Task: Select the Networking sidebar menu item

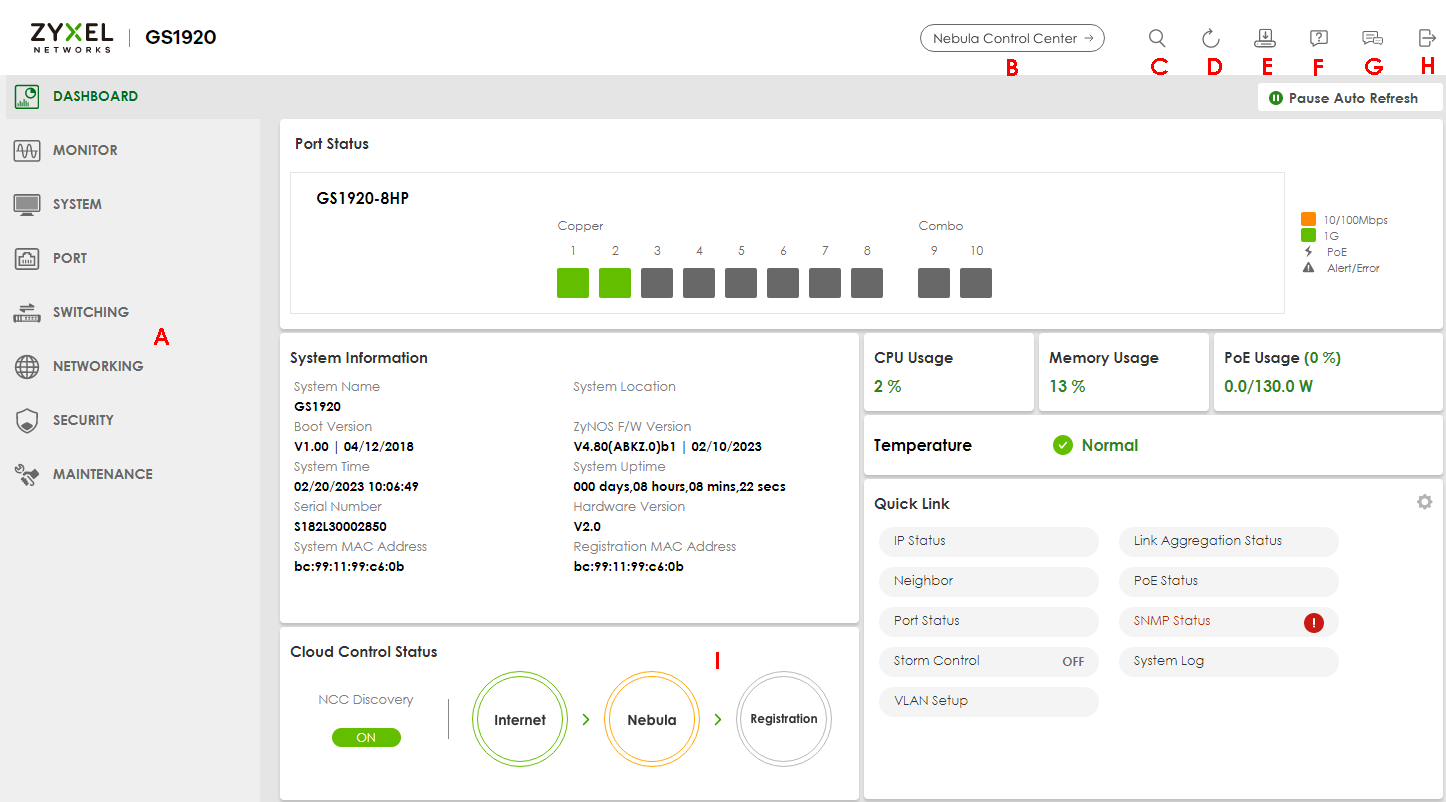Action: click(97, 366)
